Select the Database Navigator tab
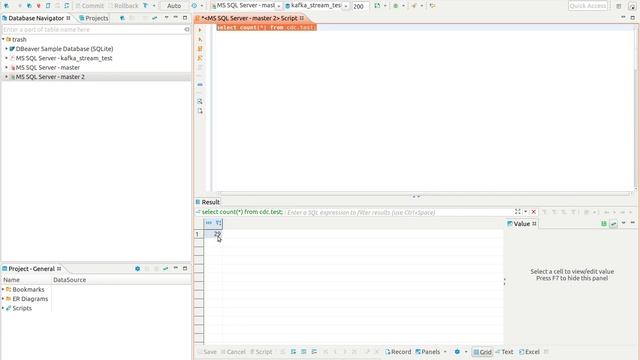640x360 pixels. tap(36, 18)
